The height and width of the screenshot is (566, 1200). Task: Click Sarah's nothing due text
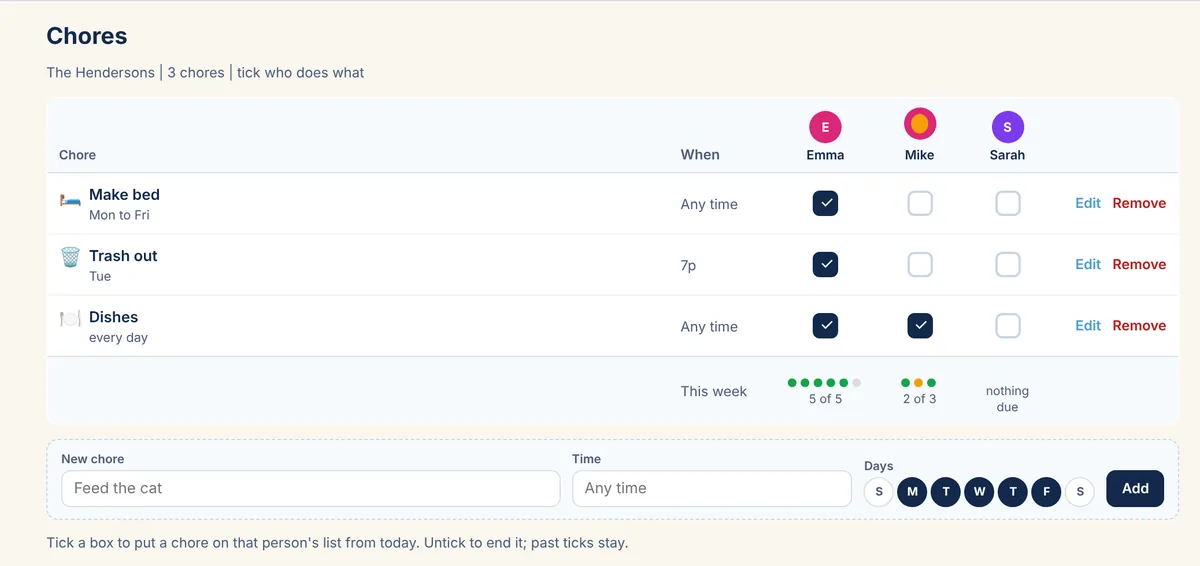click(1007, 399)
